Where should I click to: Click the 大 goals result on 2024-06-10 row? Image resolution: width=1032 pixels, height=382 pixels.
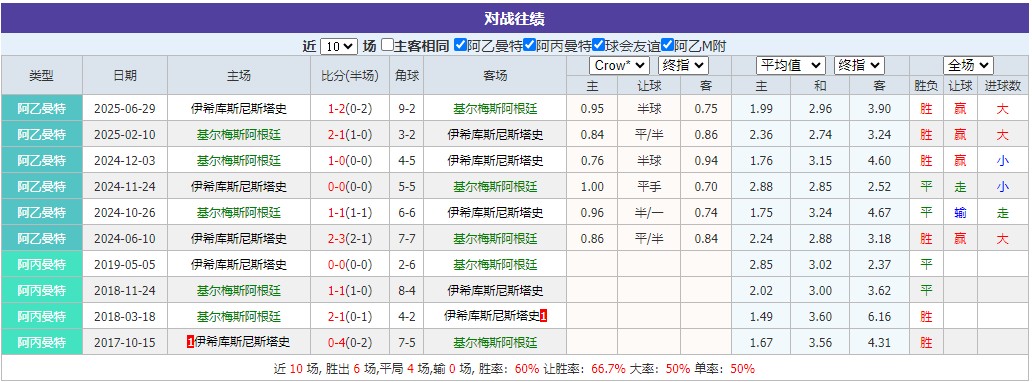click(1002, 238)
